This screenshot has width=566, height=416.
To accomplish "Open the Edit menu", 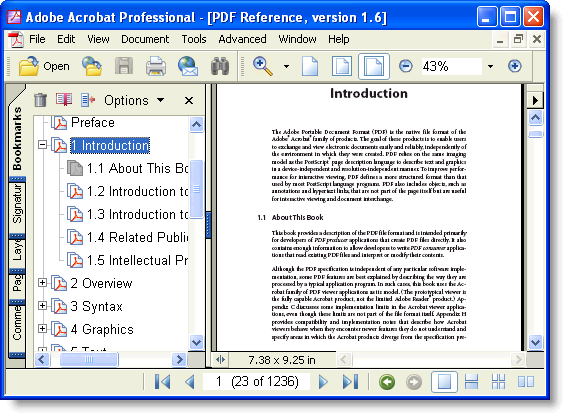I will click(66, 39).
